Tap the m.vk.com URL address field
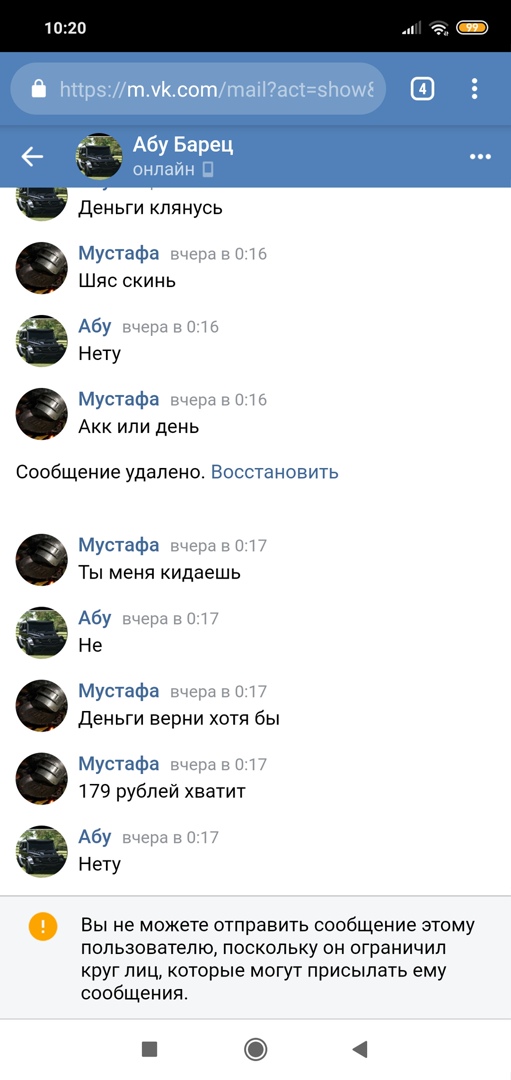This screenshot has height=1080, width=511. point(198,89)
